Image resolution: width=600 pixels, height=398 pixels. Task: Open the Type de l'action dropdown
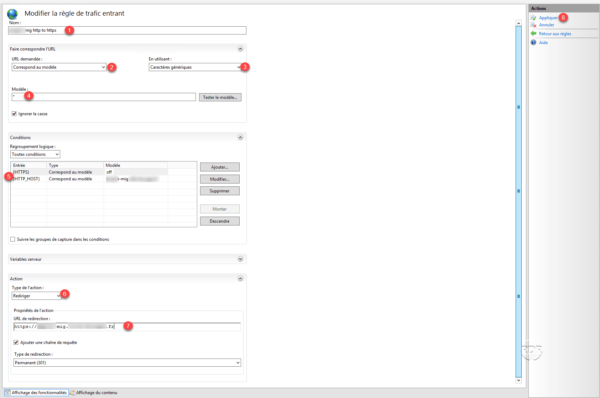36,296
